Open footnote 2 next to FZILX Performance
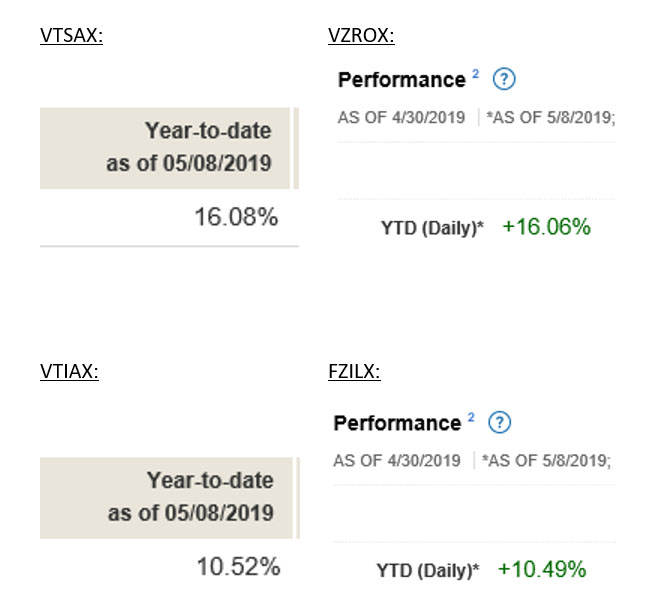Viewport: 646px width, 616px height. [468, 417]
